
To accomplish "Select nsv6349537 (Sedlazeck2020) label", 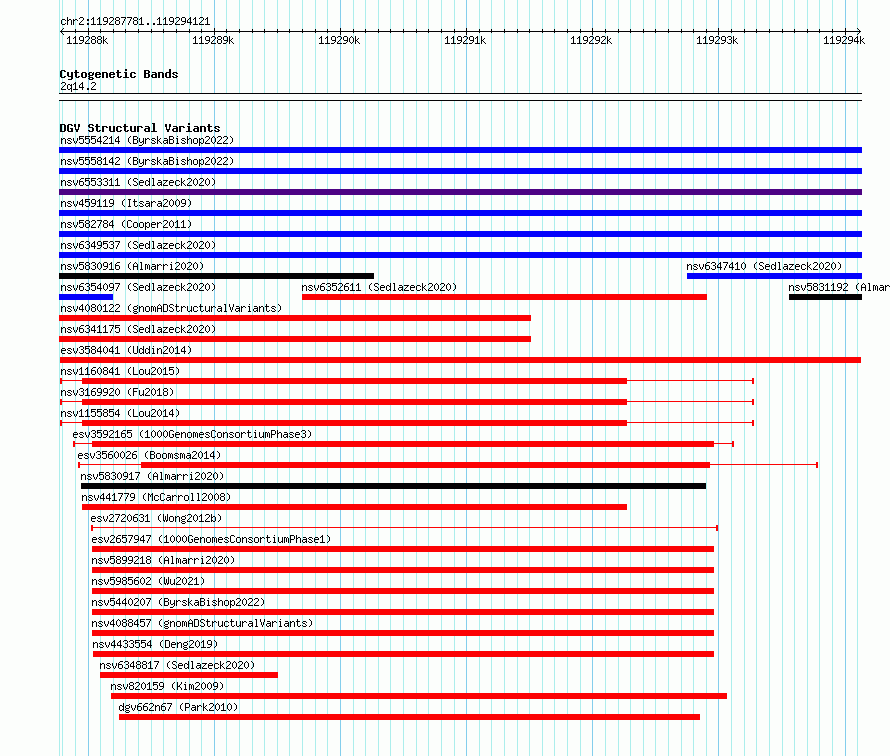I will (x=138, y=245).
